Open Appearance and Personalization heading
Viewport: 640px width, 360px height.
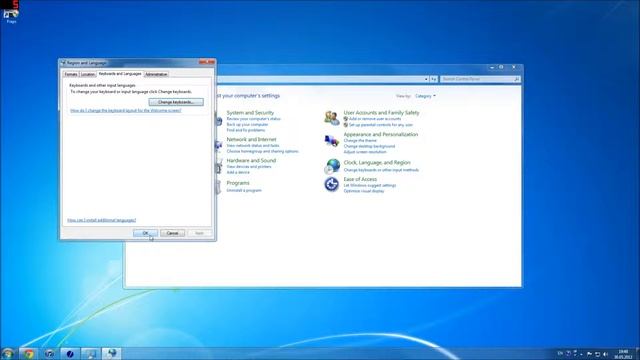tap(381, 134)
